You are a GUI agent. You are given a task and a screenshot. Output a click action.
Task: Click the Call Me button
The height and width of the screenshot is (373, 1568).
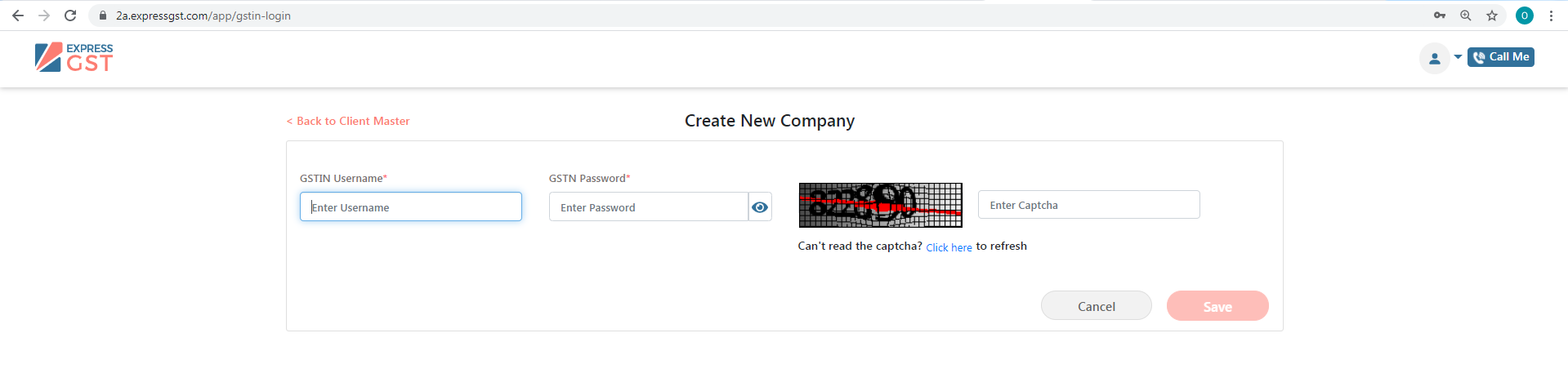coord(1501,57)
